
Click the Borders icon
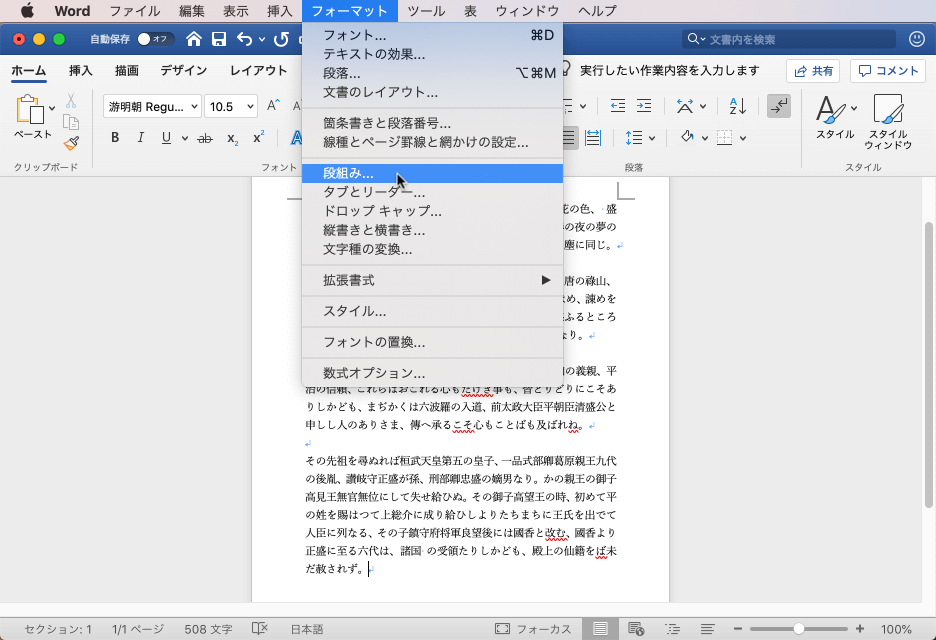[x=724, y=138]
